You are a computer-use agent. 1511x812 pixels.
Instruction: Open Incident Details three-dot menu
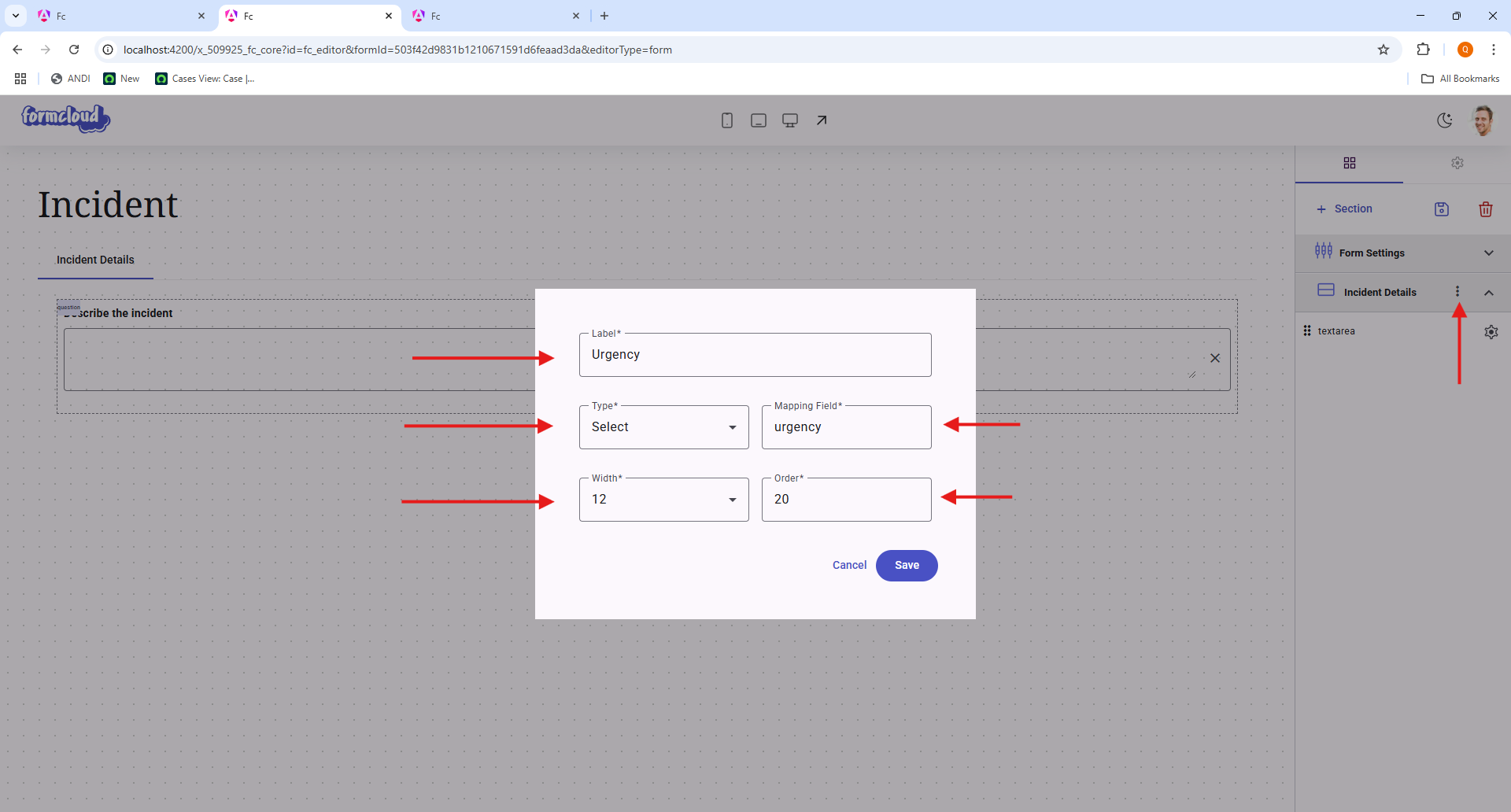tap(1457, 292)
